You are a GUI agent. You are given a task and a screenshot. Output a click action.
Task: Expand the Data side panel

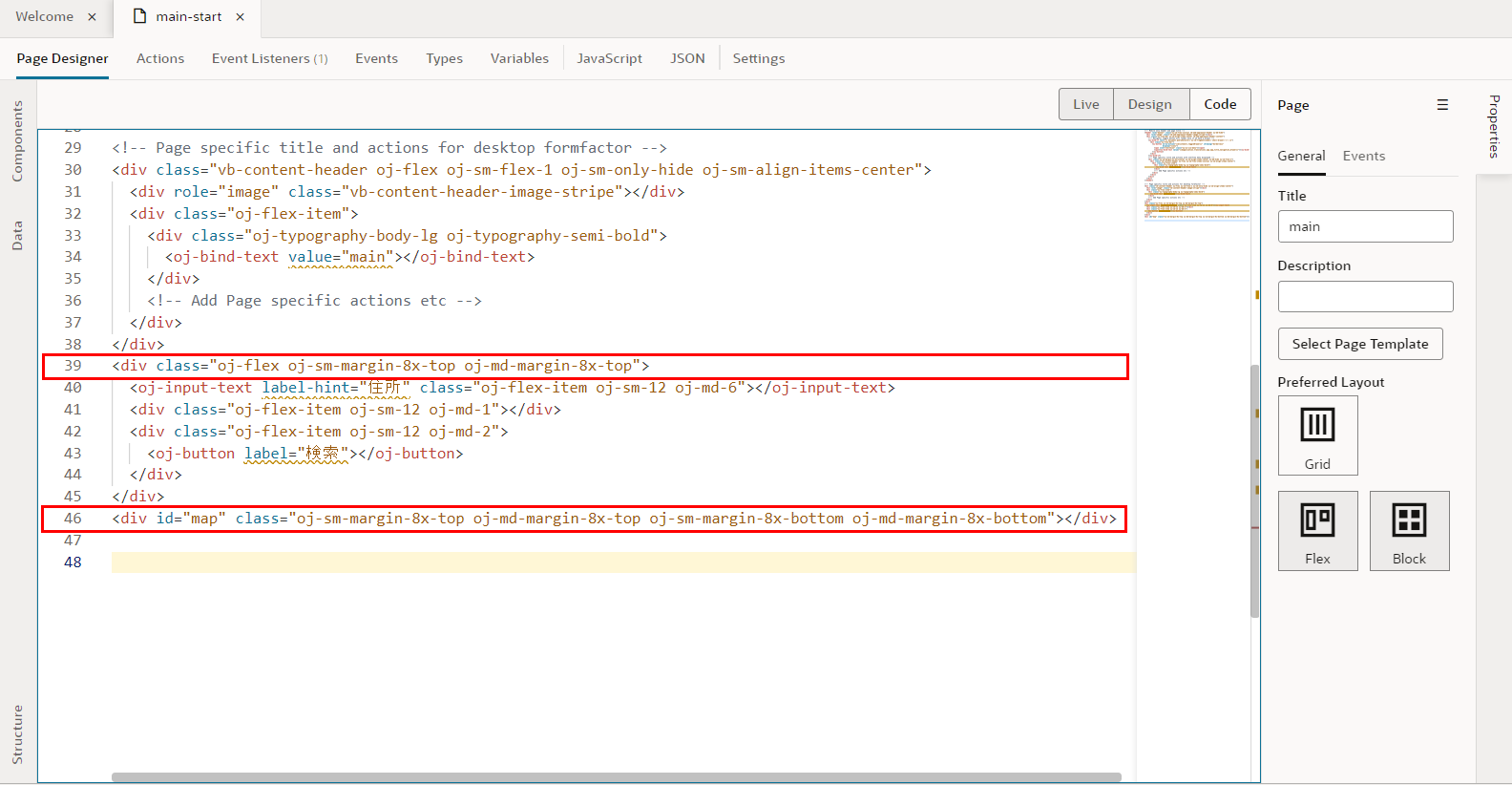(x=17, y=235)
